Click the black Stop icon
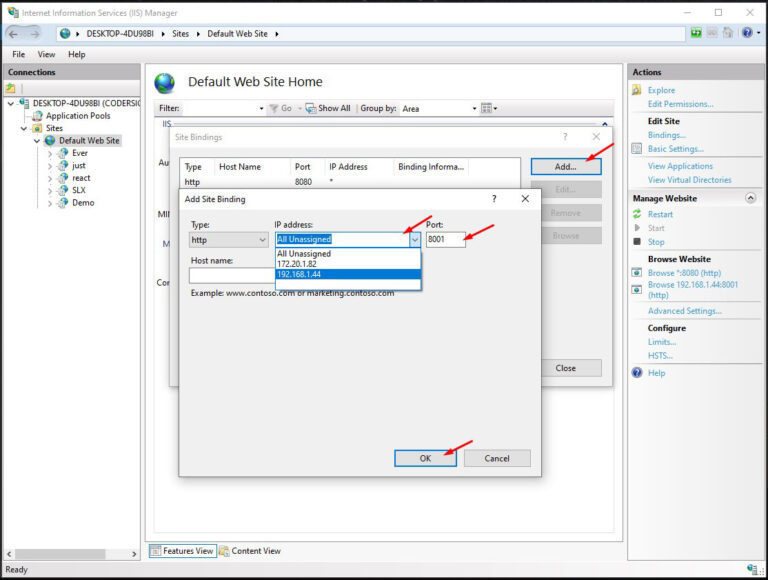 coord(637,242)
